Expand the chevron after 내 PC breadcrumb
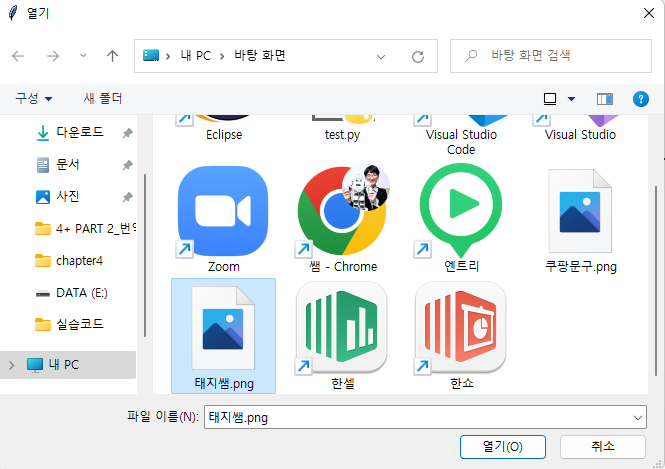This screenshot has height=469, width=665. click(x=222, y=56)
